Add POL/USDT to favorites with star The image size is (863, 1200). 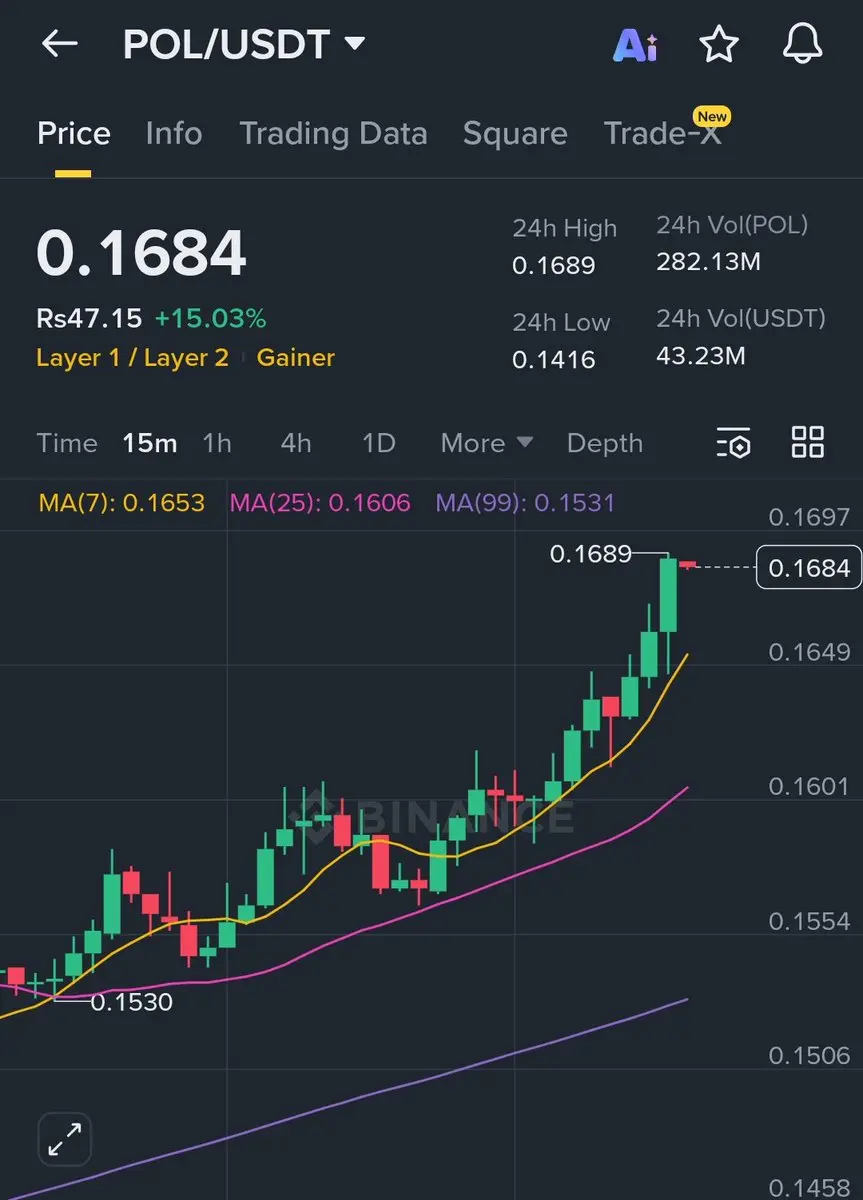(718, 44)
